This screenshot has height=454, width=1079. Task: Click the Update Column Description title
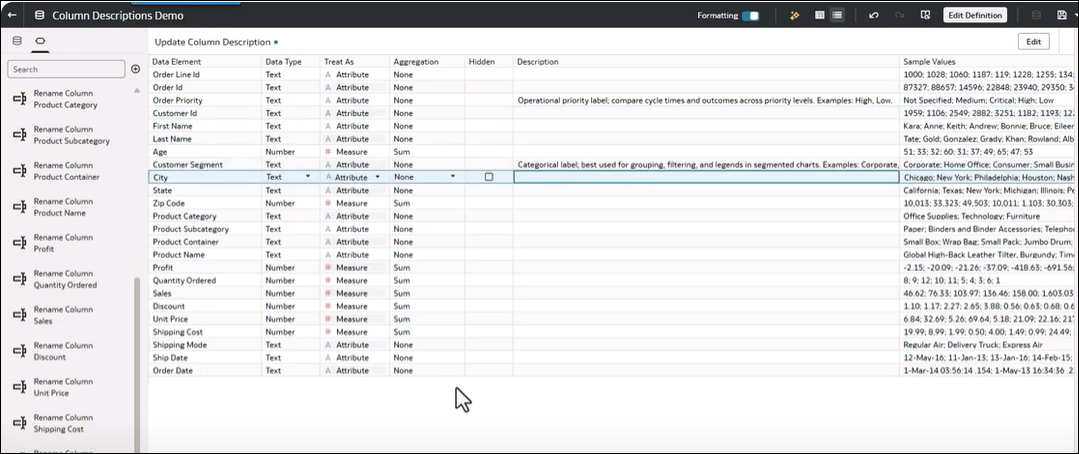213,42
